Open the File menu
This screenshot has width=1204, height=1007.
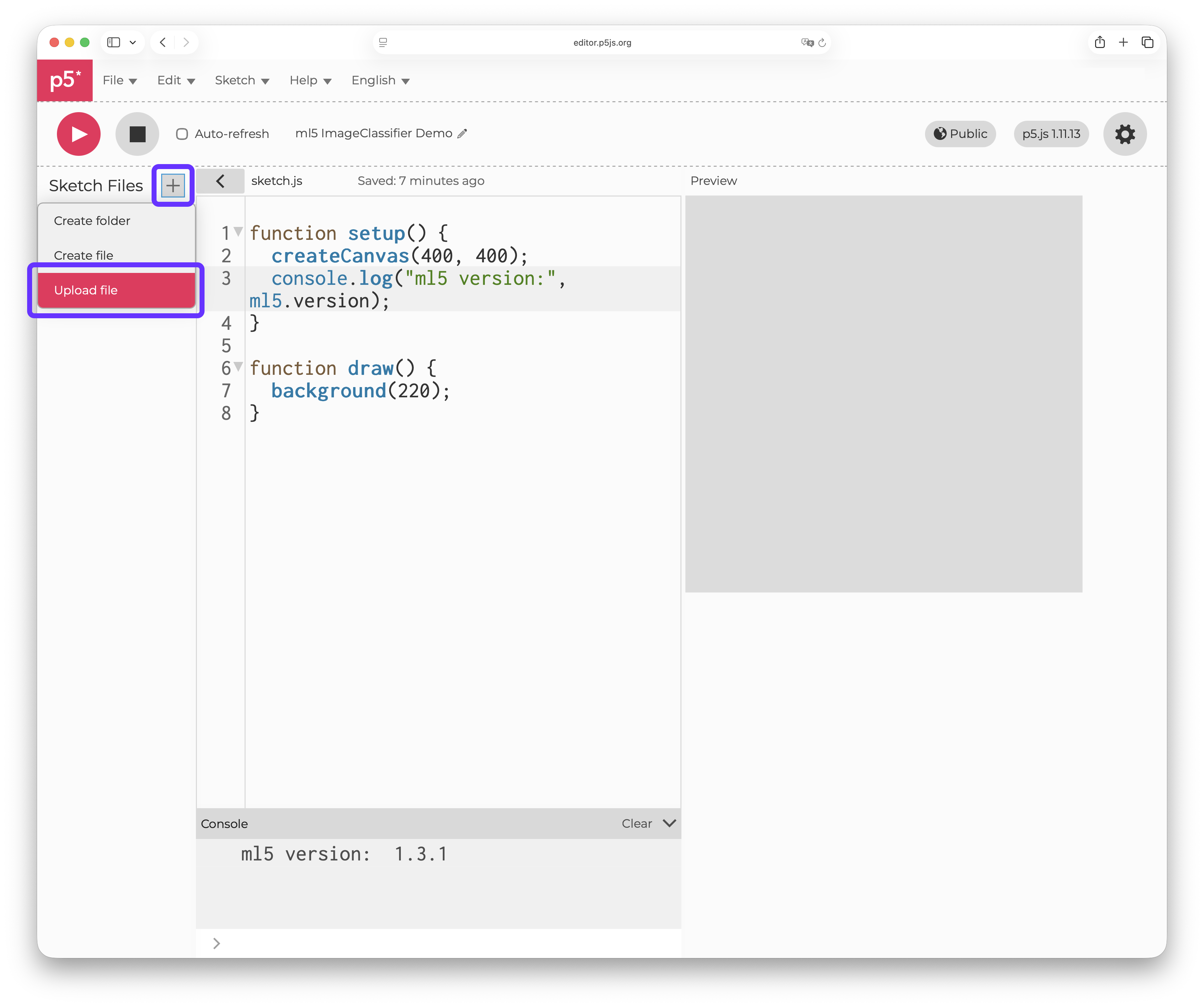(x=119, y=81)
